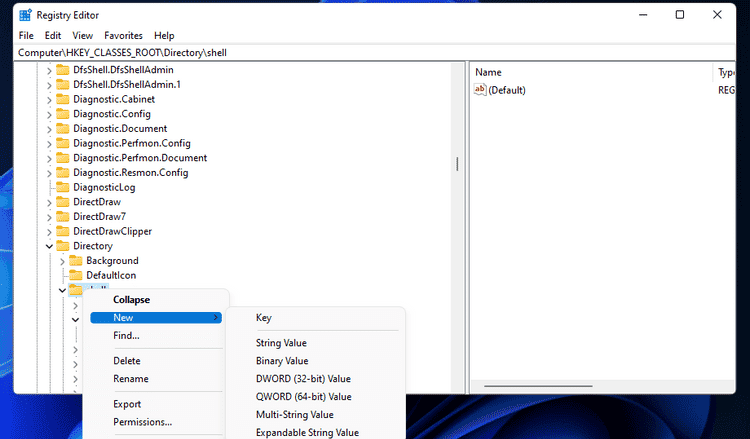This screenshot has height=439, width=750.
Task: Select the DefaultIcon key label
Action: point(111,275)
